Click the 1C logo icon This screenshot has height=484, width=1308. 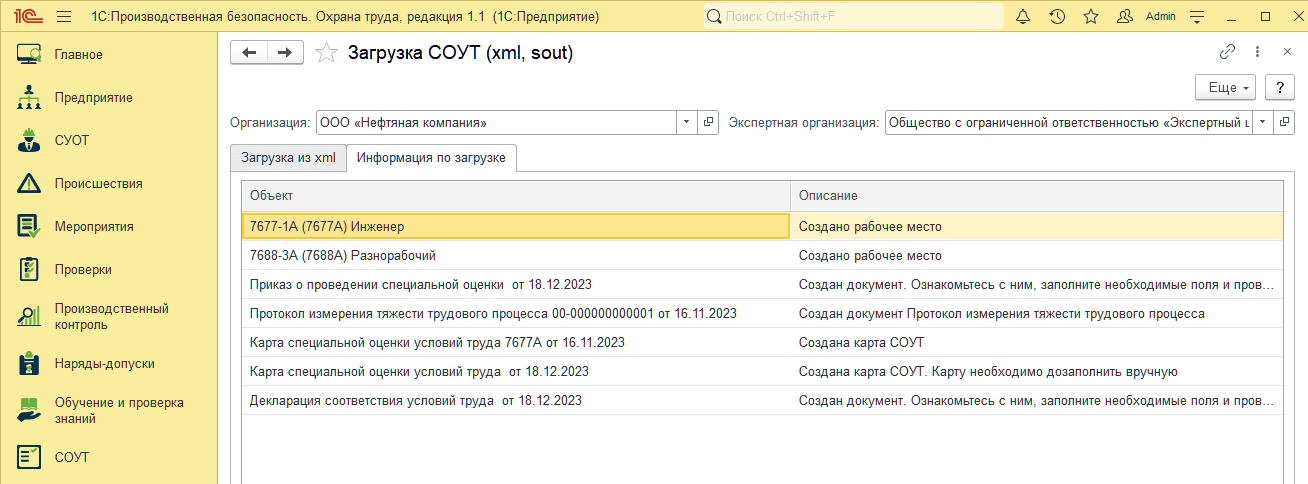point(27,17)
